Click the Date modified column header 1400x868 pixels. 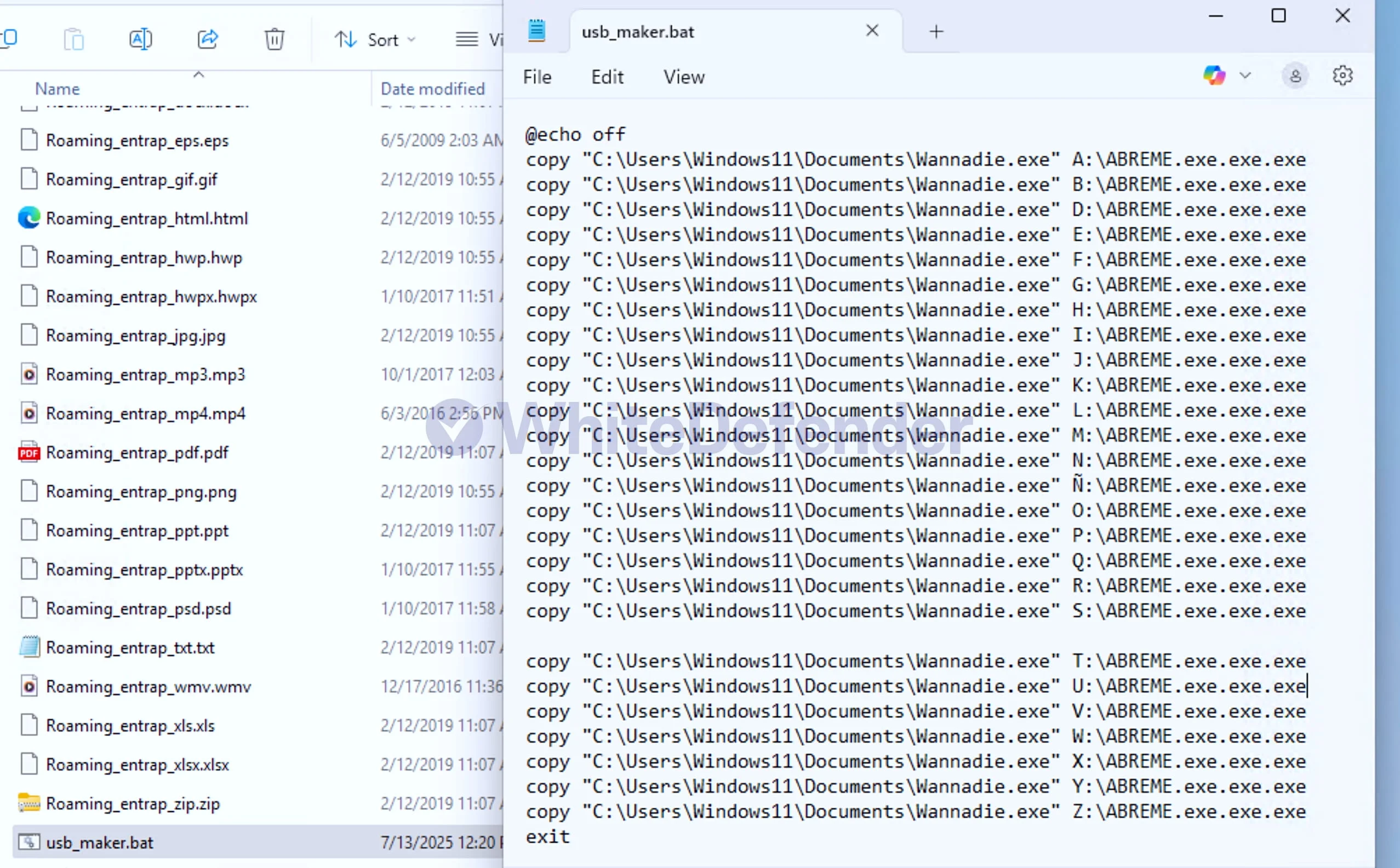pos(432,88)
